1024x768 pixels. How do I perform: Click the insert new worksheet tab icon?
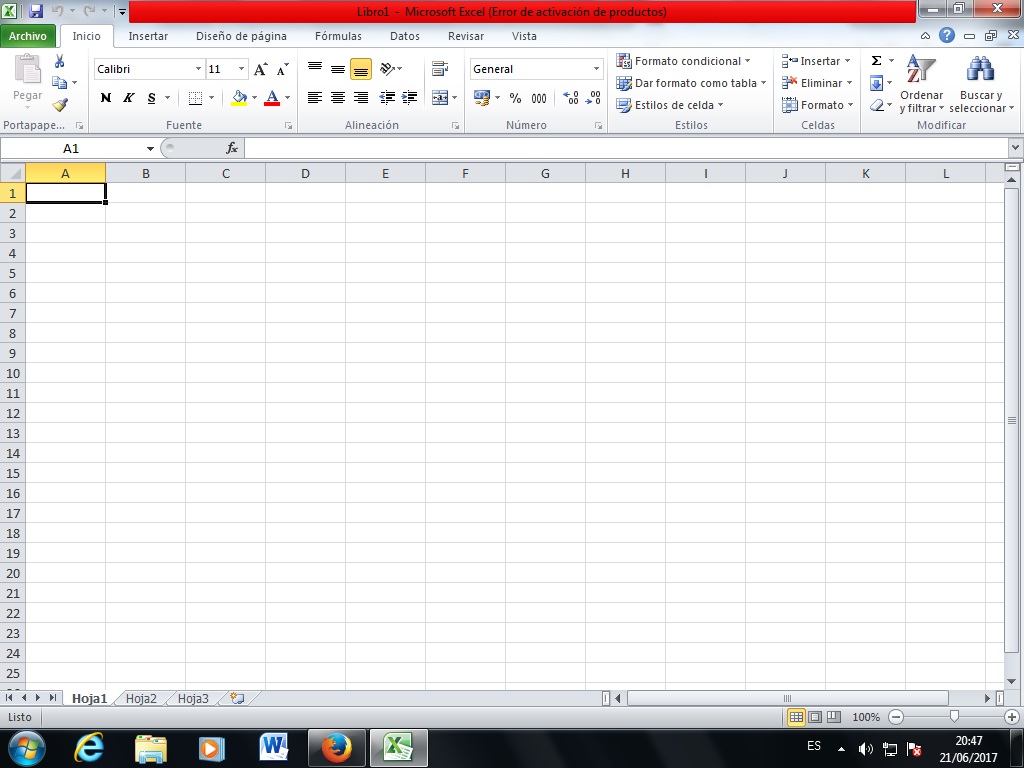click(237, 698)
